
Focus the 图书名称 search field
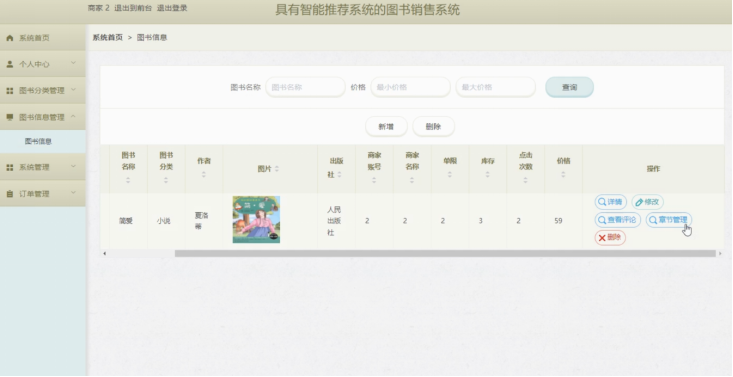pyautogui.click(x=305, y=87)
